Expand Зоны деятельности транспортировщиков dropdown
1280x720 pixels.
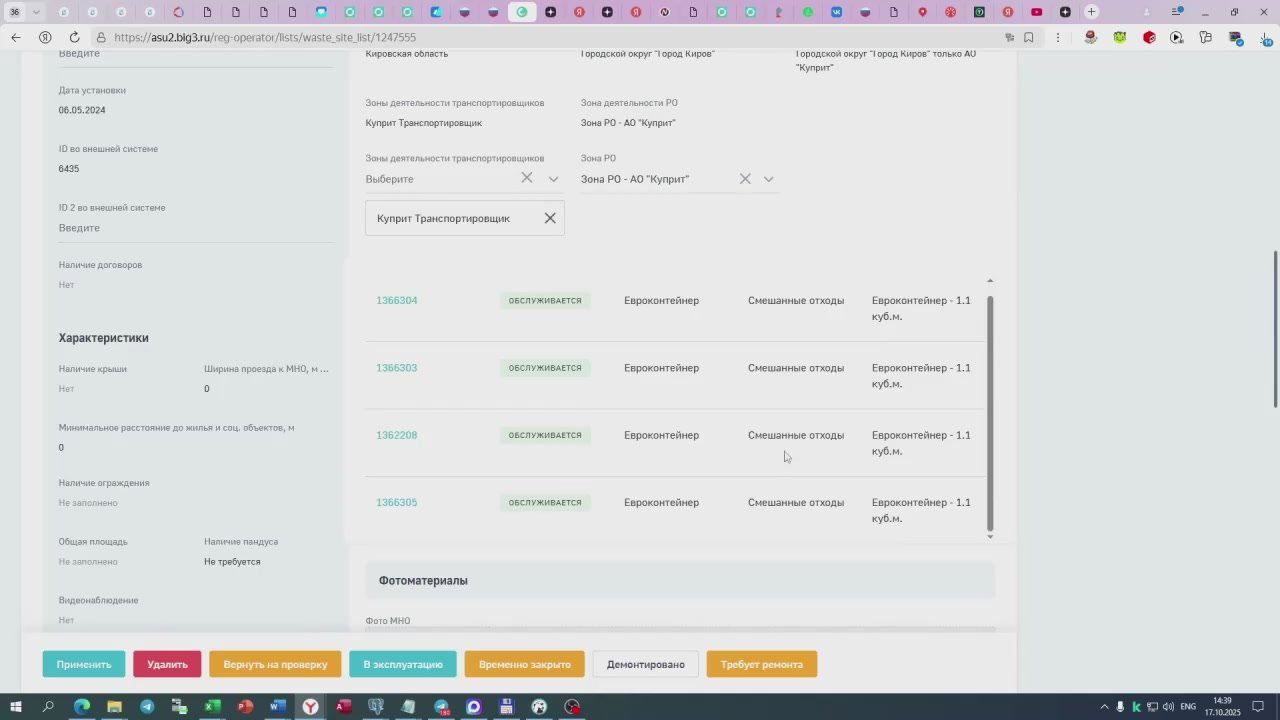click(x=553, y=179)
